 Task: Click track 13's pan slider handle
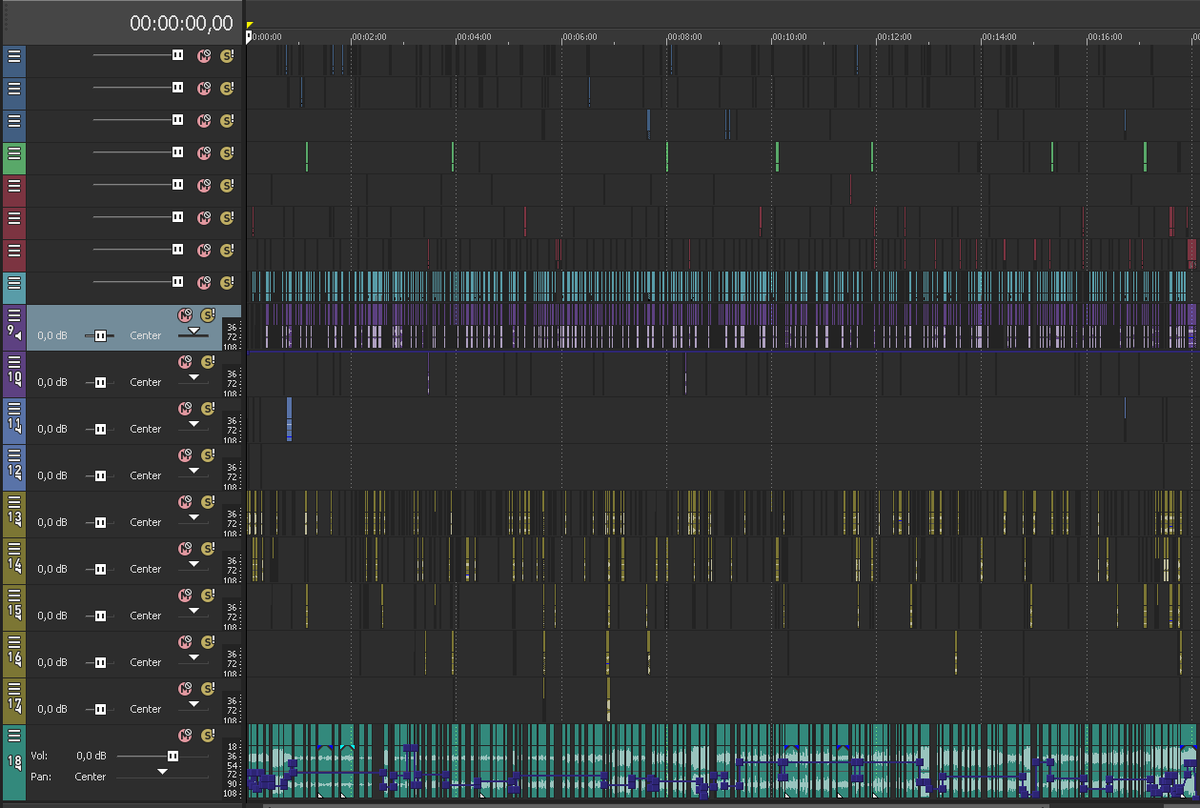pos(194,517)
